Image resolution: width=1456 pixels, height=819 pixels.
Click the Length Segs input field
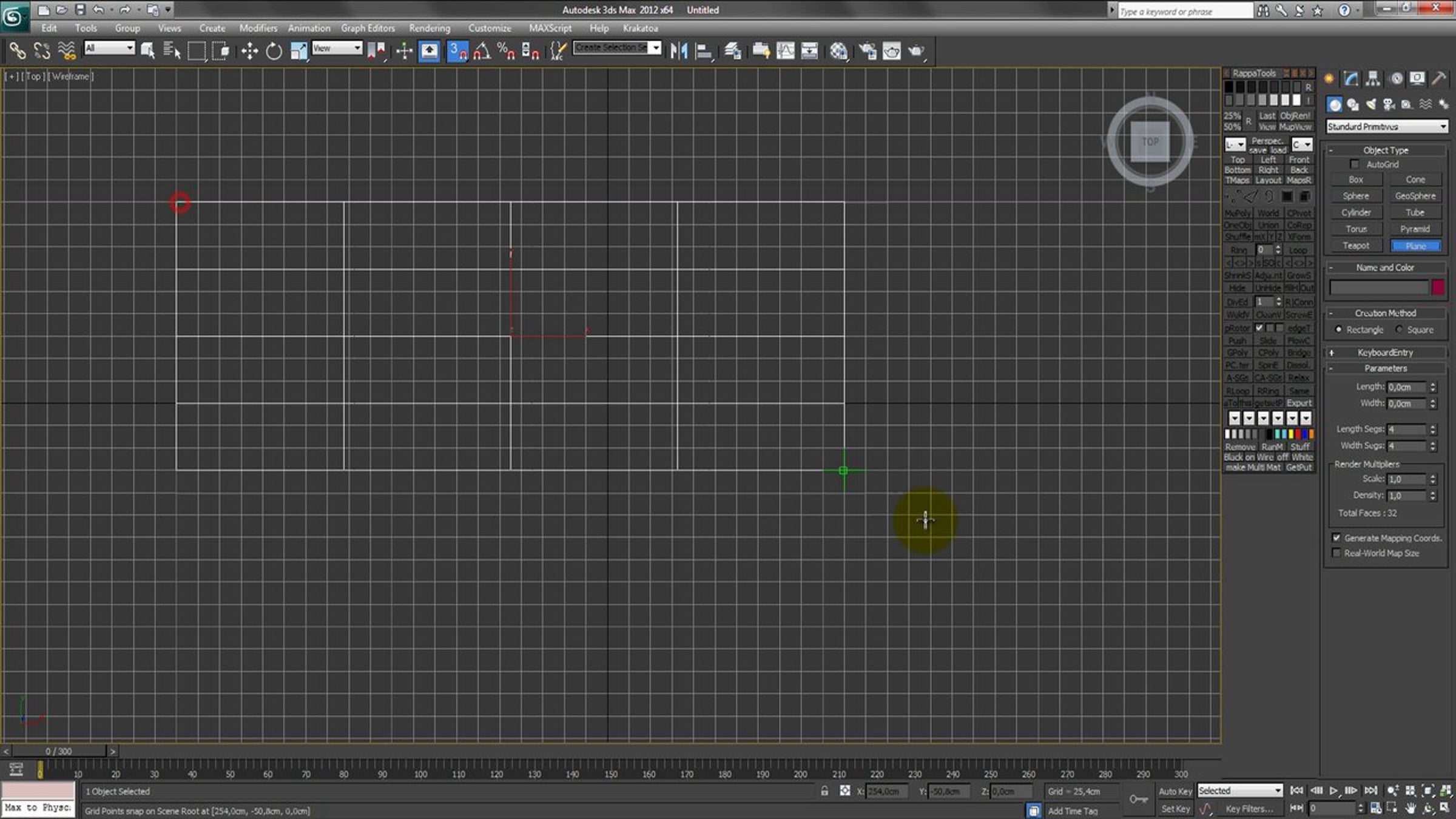[1406, 430]
